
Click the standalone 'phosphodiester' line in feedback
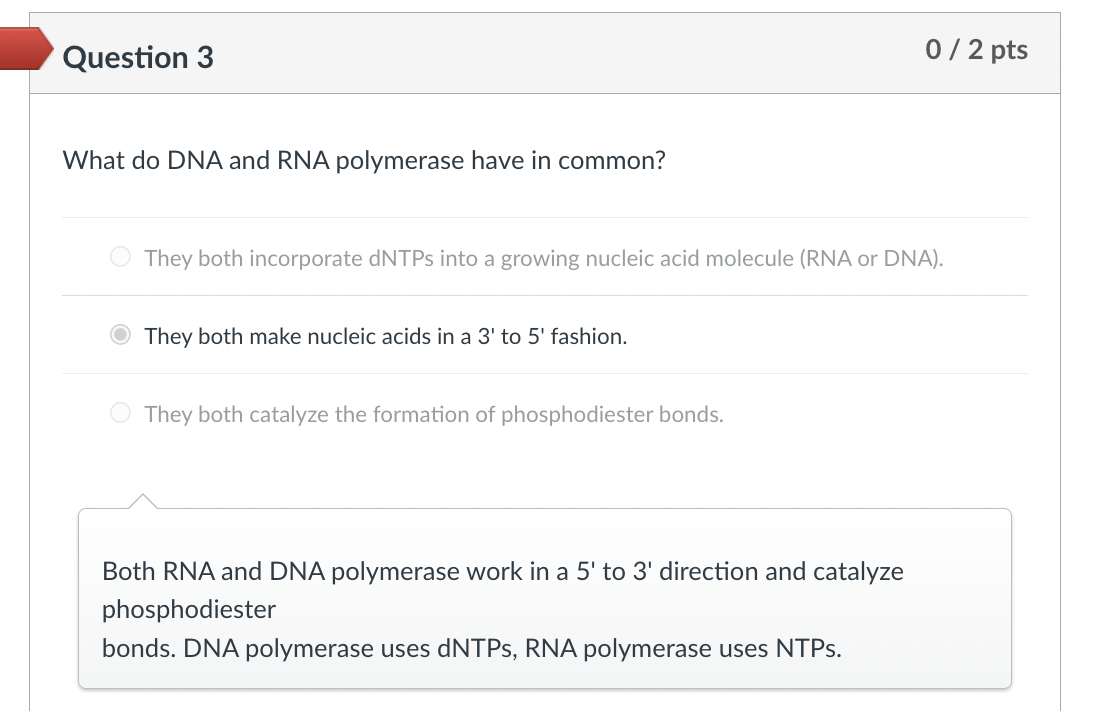pyautogui.click(x=189, y=609)
